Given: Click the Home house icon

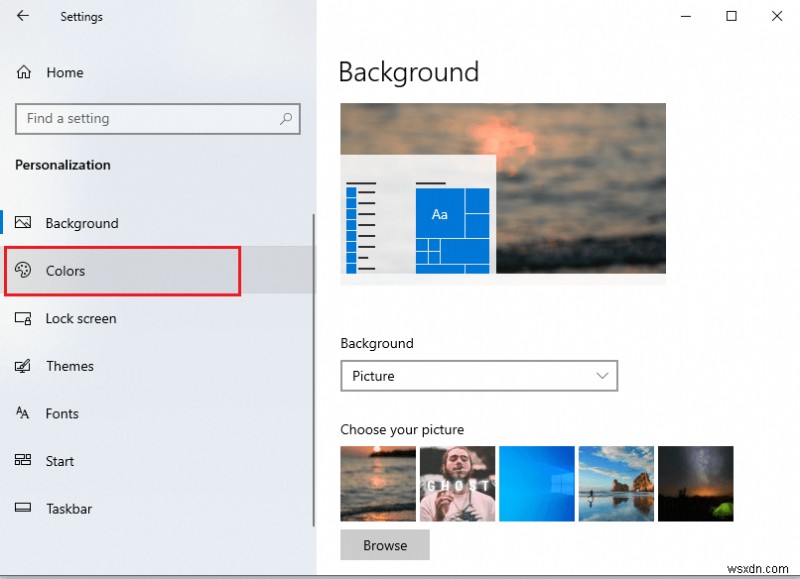Looking at the screenshot, I should click(23, 72).
